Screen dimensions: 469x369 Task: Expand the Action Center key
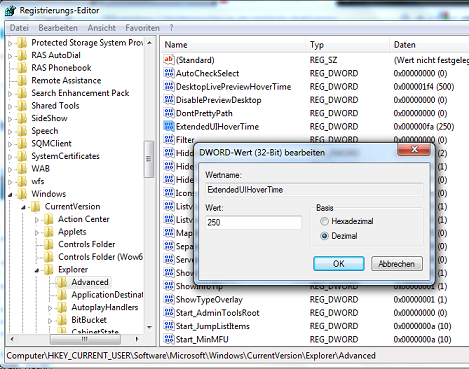37,220
